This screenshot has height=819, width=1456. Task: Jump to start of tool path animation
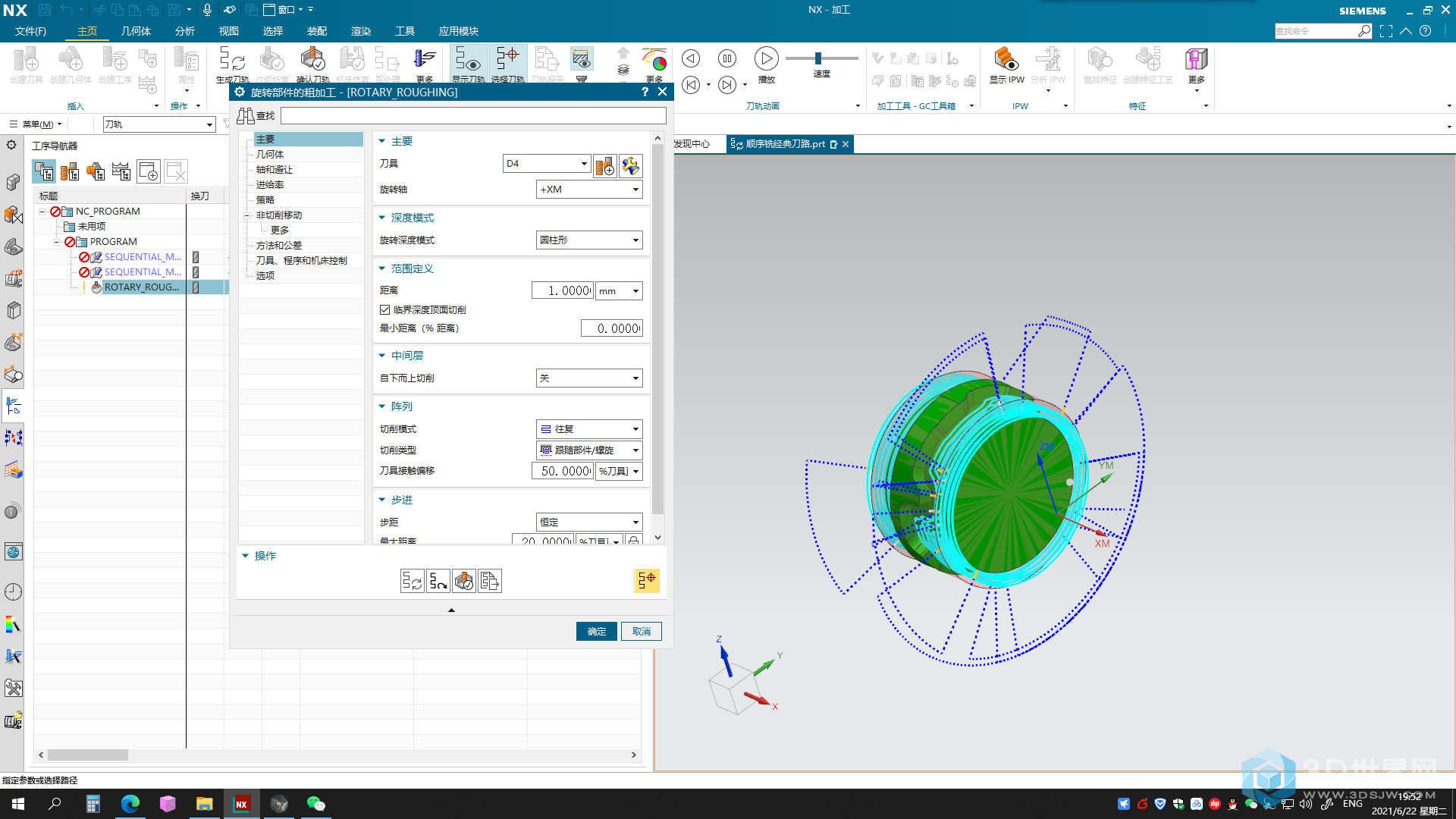[x=690, y=85]
